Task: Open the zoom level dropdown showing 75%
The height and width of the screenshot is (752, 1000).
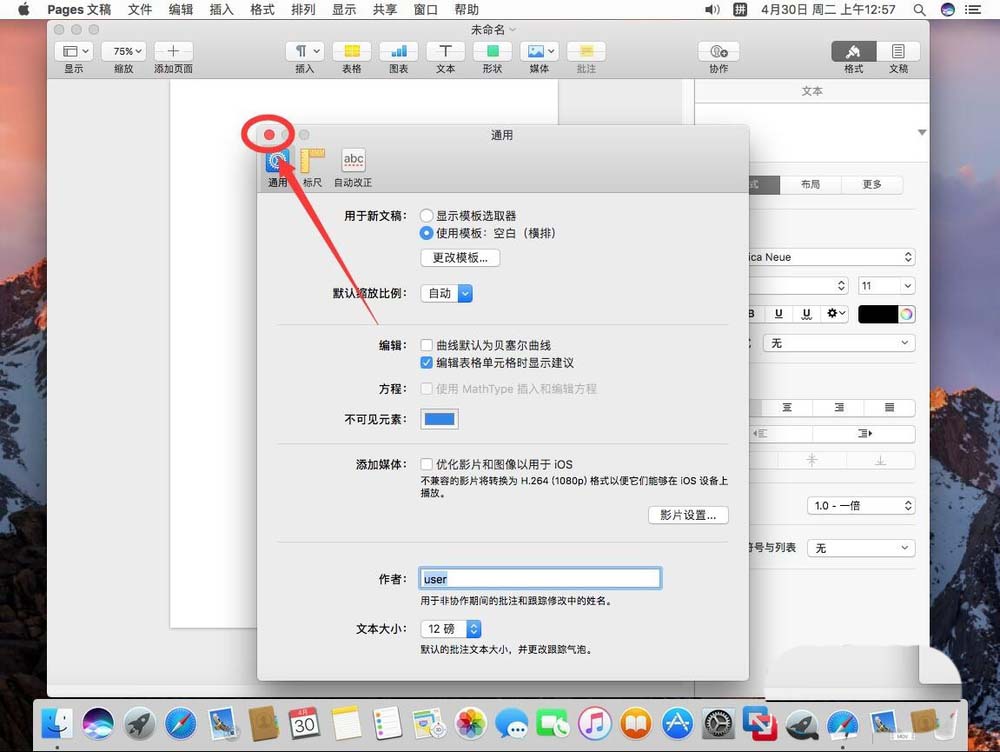Action: tap(124, 51)
